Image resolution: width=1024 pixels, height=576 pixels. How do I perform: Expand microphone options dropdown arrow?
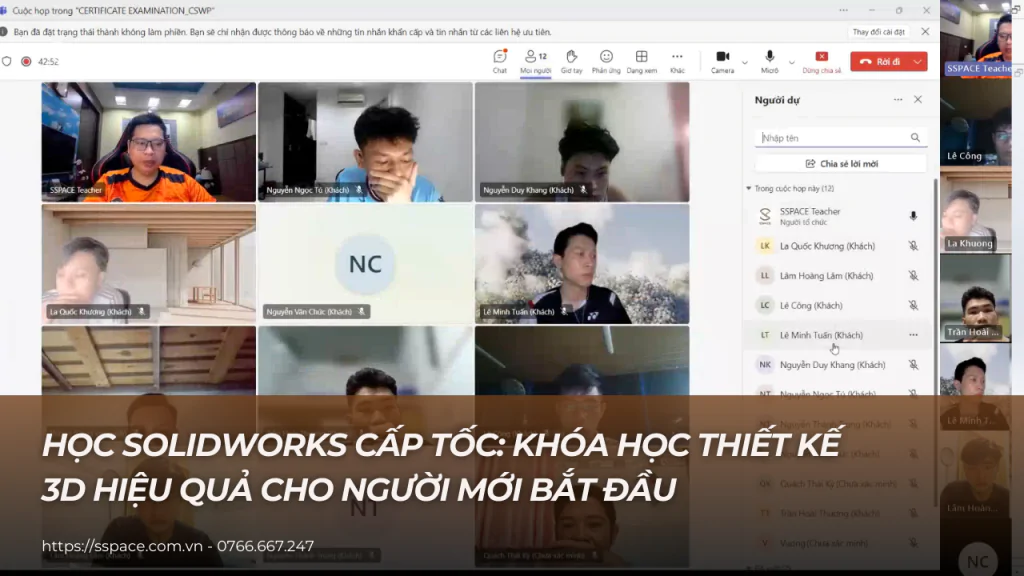point(792,63)
